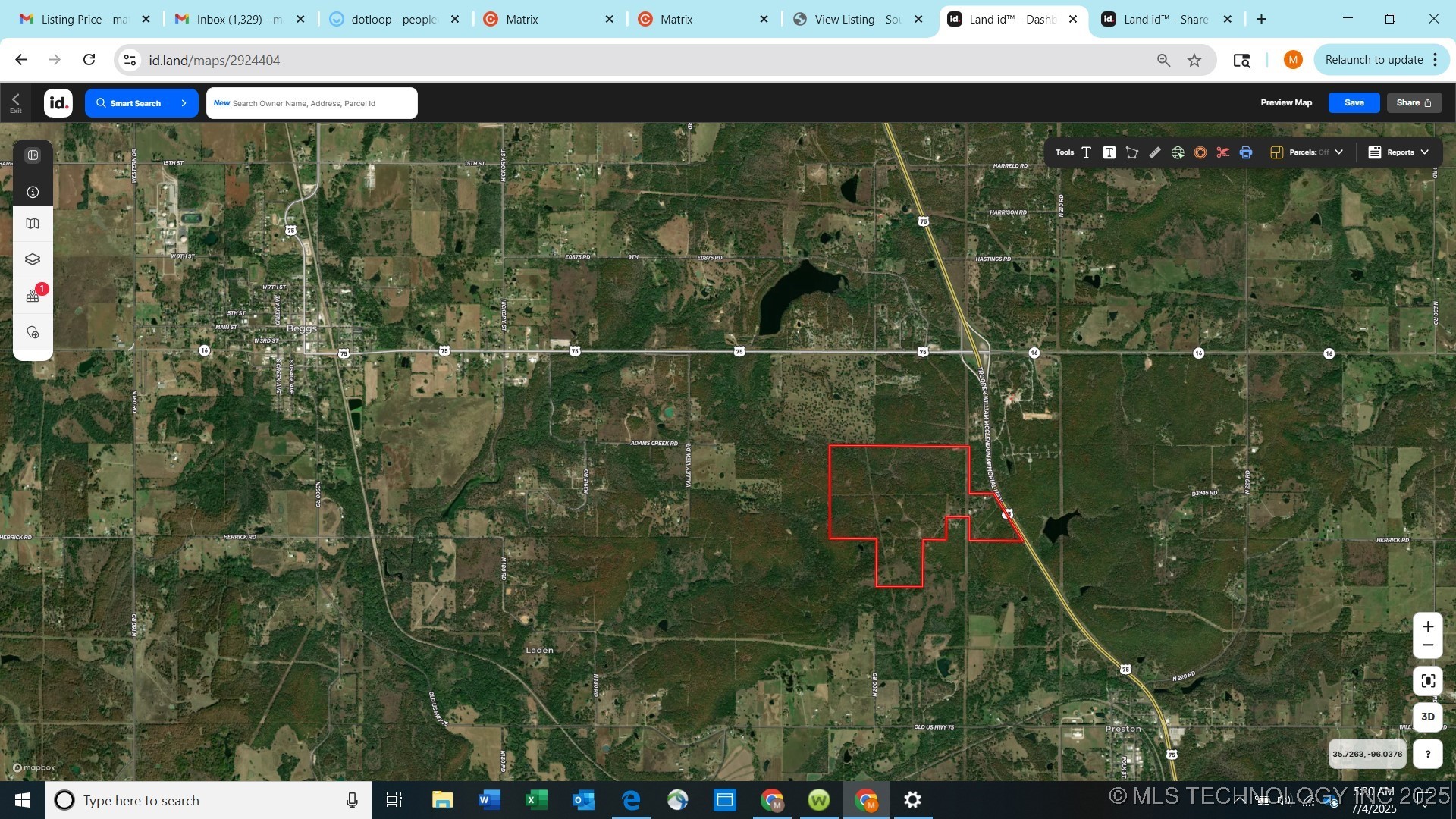Switch to the Matrix browser tab
This screenshot has width=1456, height=819.
[x=522, y=19]
